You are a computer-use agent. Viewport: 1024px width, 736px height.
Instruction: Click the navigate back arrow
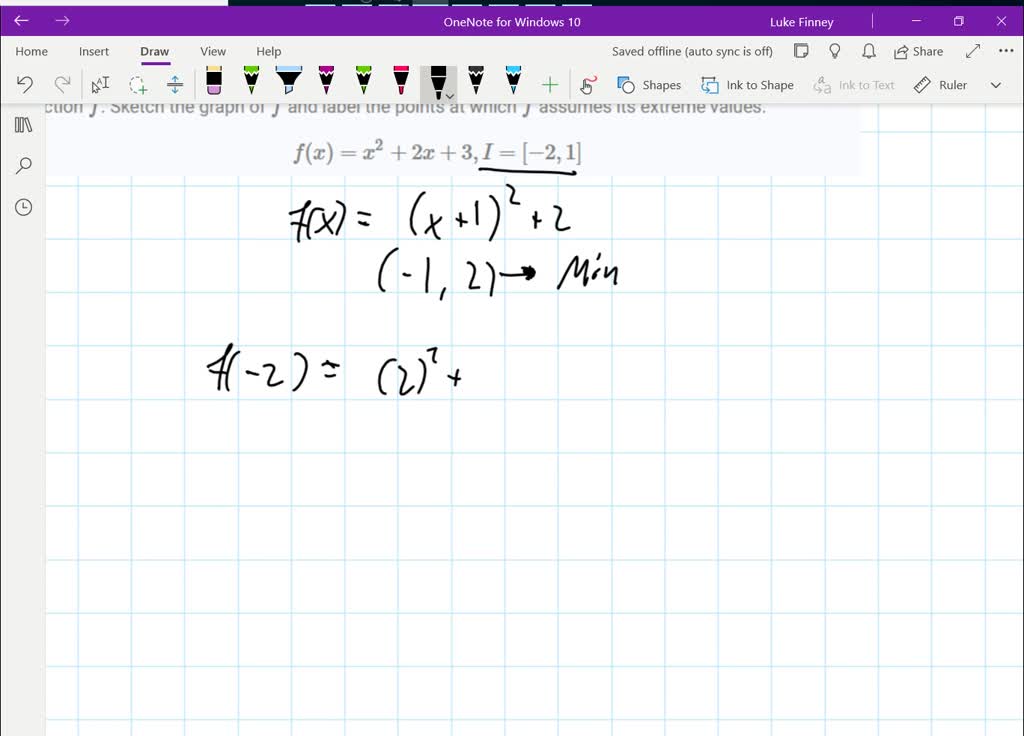(21, 19)
